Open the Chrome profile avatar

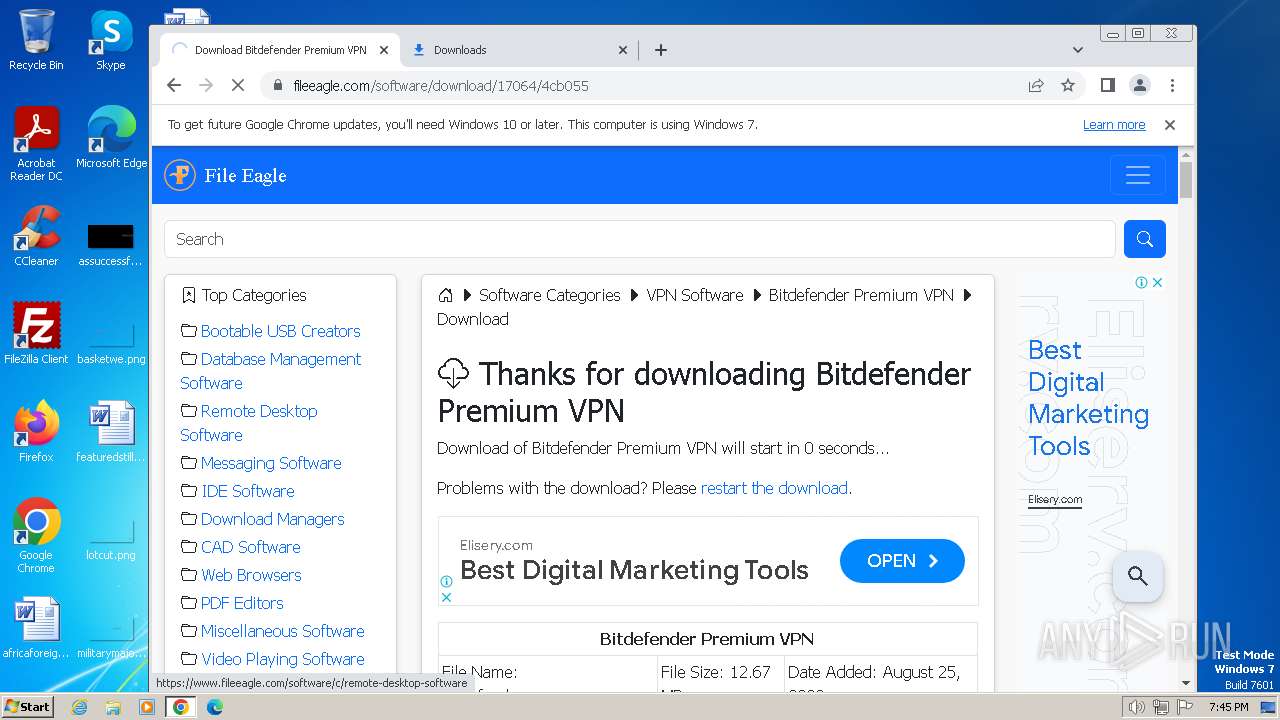(x=1139, y=85)
